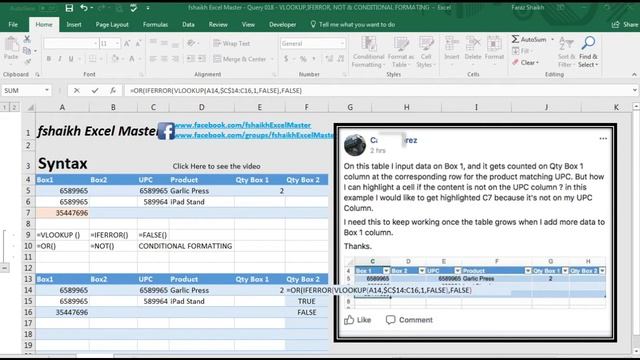Click the formula bar text
640x360 pixels.
click(216, 91)
